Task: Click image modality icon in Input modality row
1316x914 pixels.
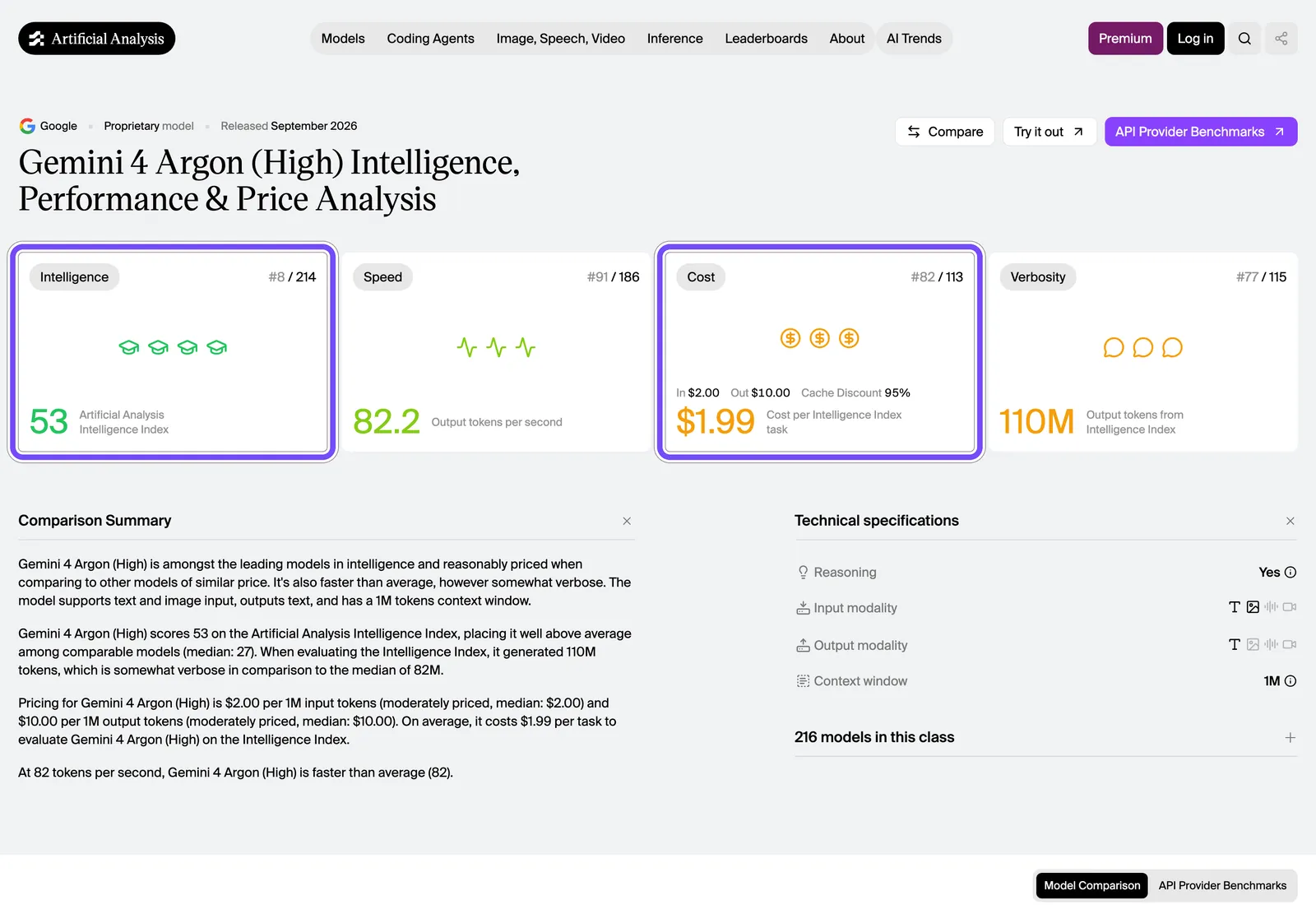Action: coord(1253,607)
